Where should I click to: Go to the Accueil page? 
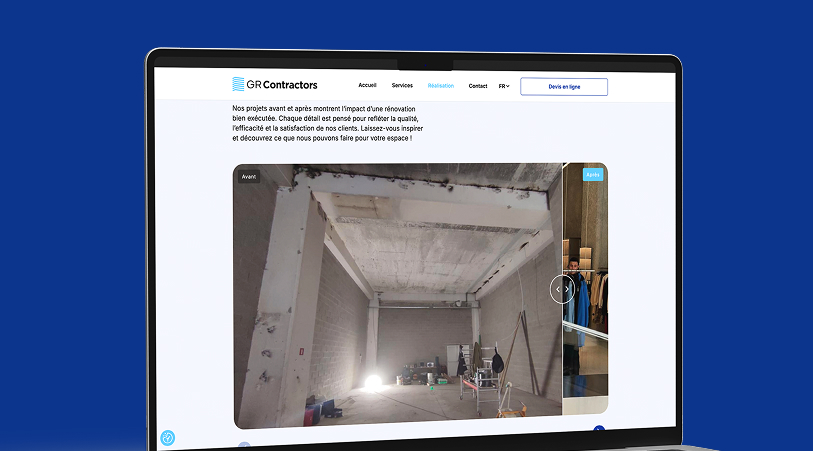[367, 86]
